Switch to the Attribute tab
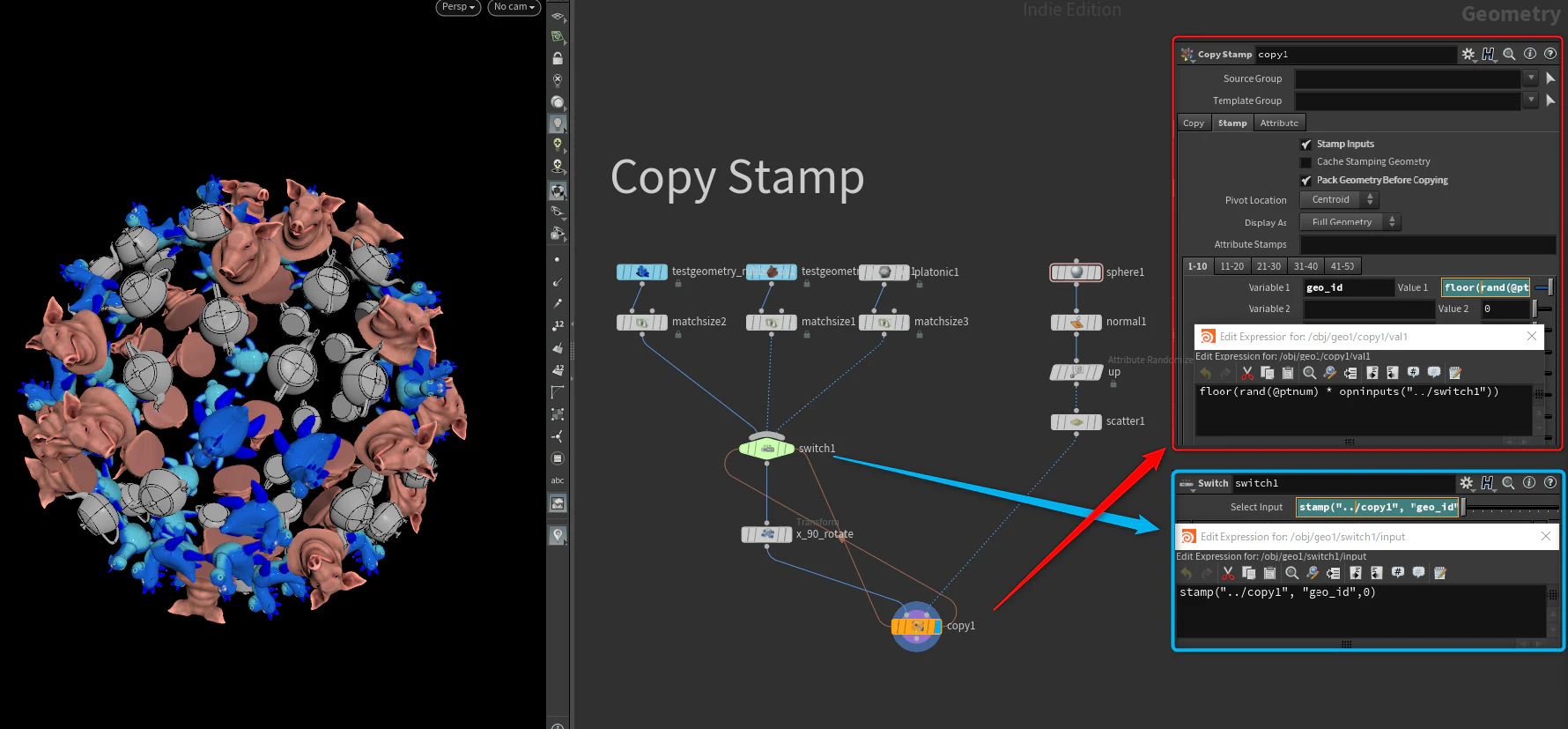This screenshot has height=729, width=1568. pyautogui.click(x=1279, y=123)
